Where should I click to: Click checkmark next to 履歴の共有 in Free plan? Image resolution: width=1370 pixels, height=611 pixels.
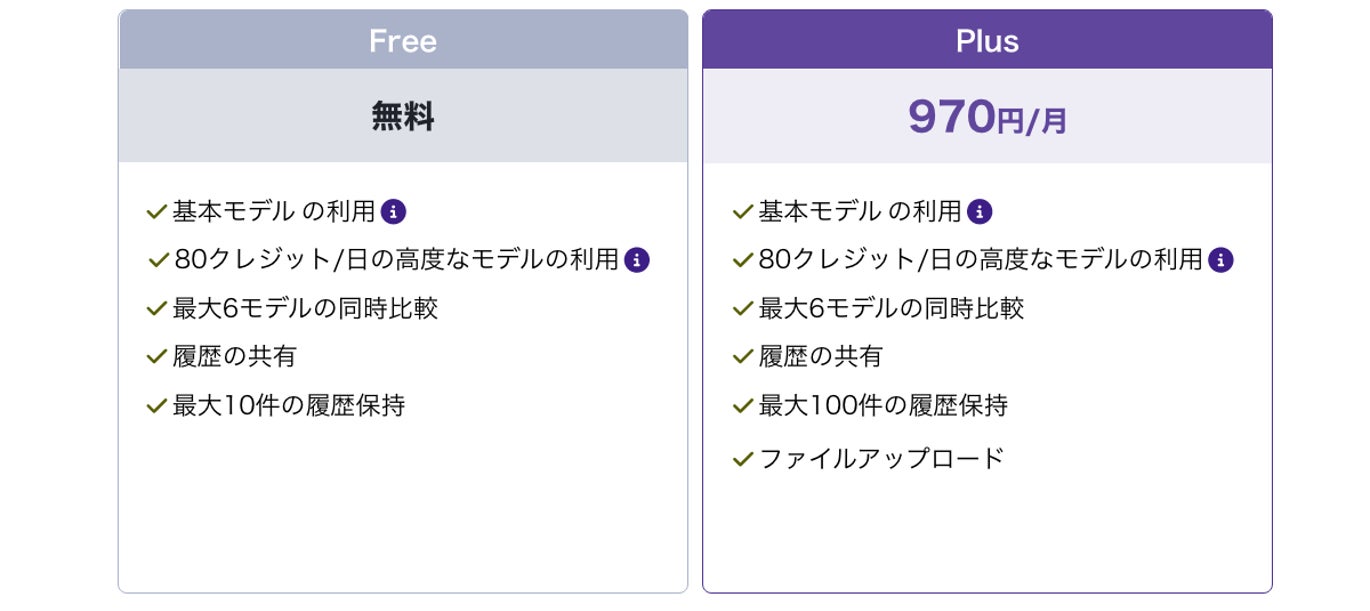pyautogui.click(x=156, y=356)
